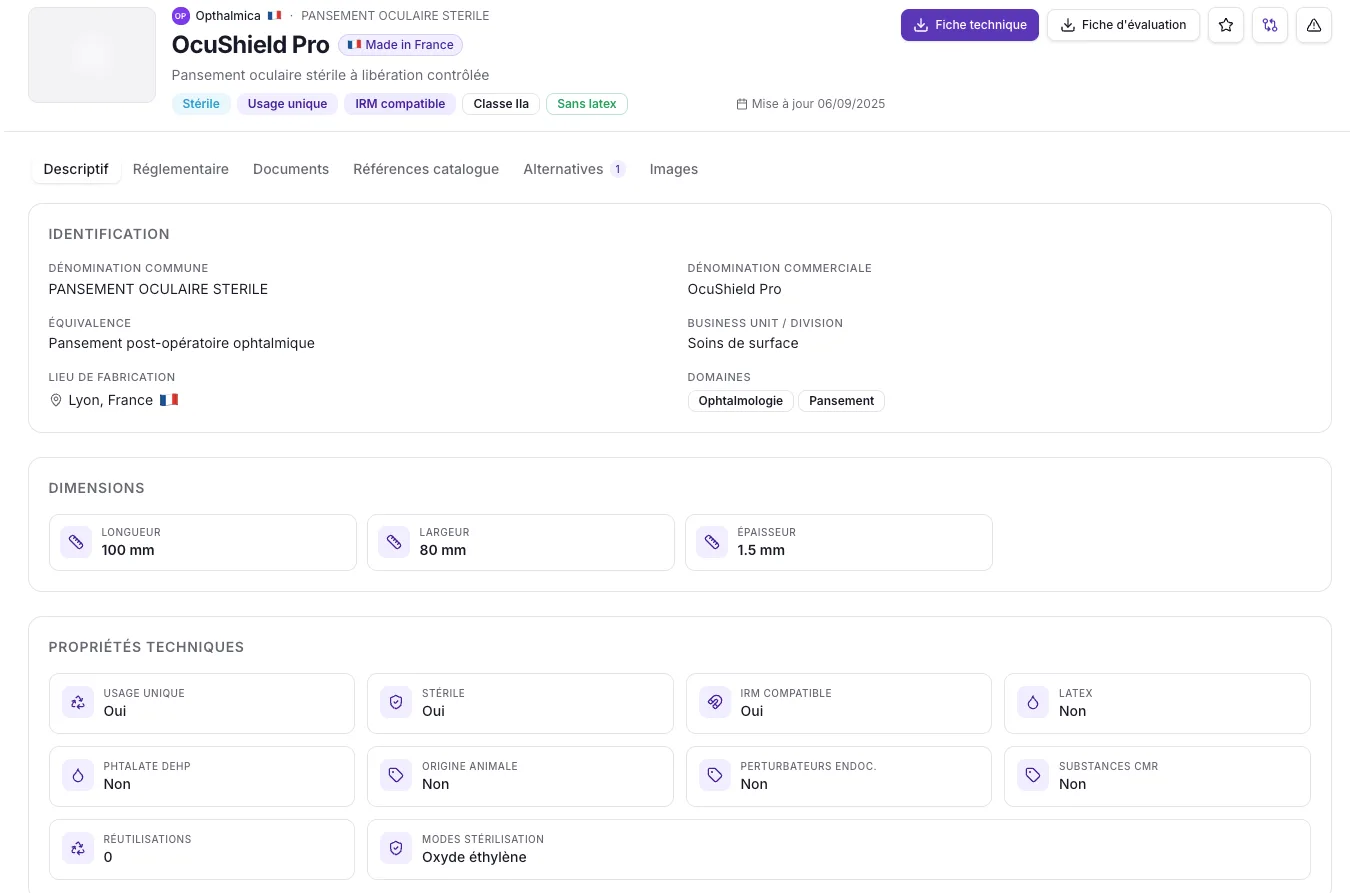Viewport: 1350px width, 893px height.
Task: Click the shield icon in the Modes stérilisation card
Action: [x=396, y=849]
